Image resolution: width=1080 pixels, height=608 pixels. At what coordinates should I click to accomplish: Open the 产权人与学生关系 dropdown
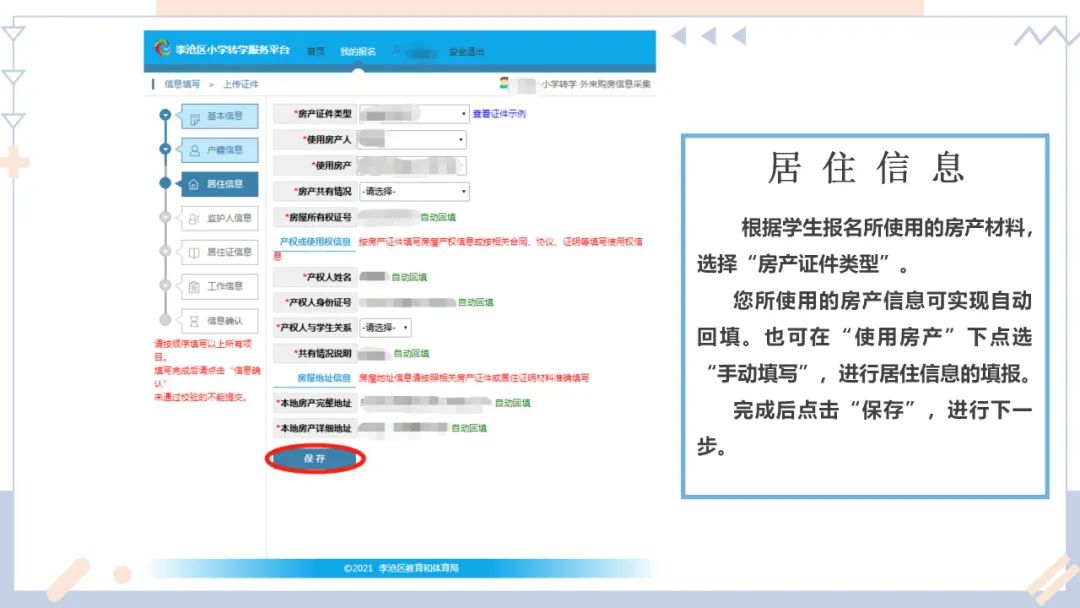pos(385,328)
